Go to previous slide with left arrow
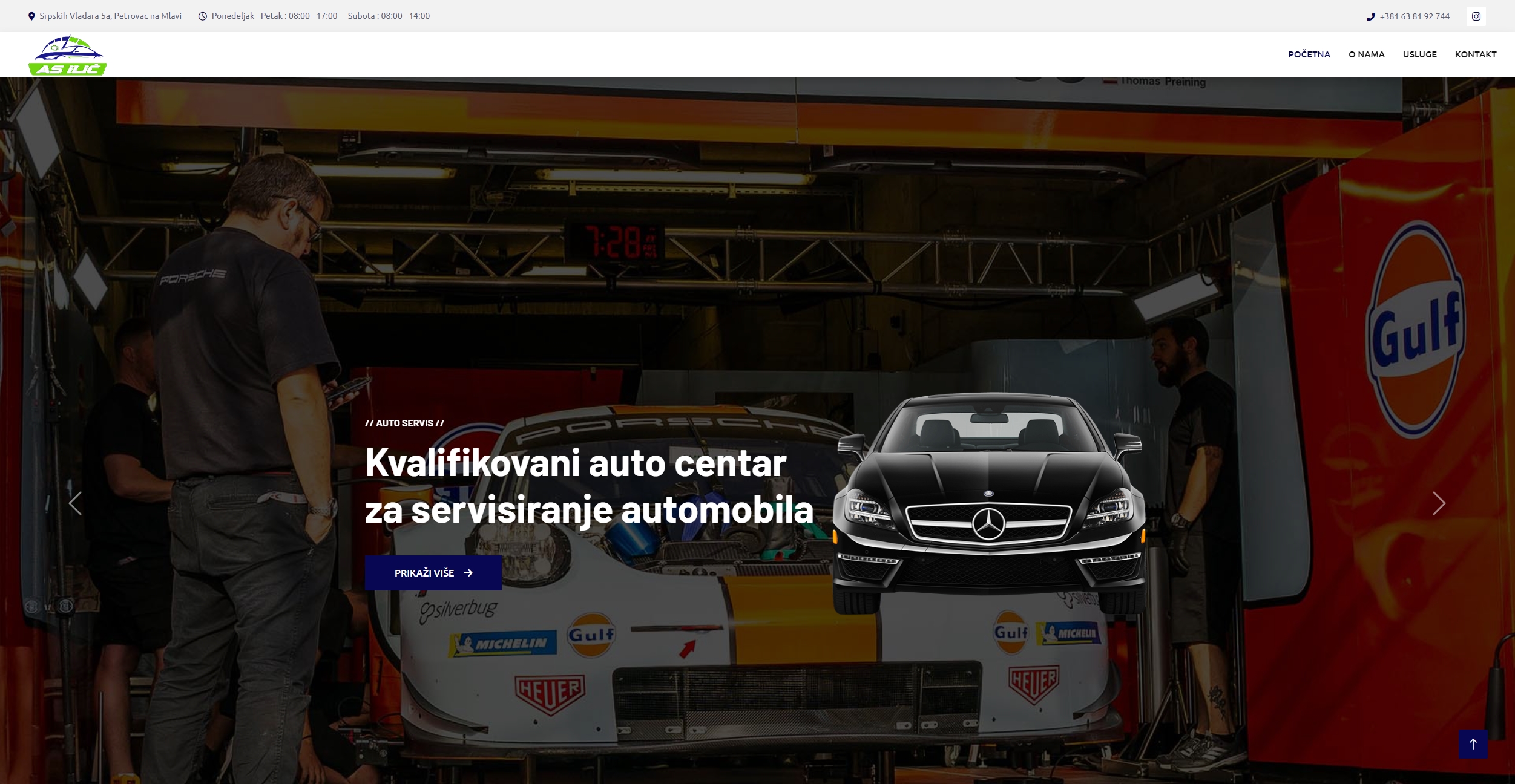The height and width of the screenshot is (784, 1515). click(75, 503)
